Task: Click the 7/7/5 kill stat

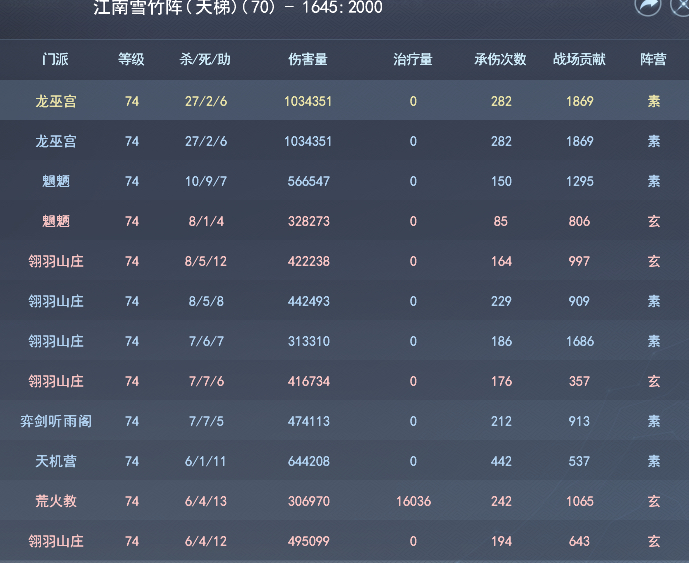Action: click(206, 421)
